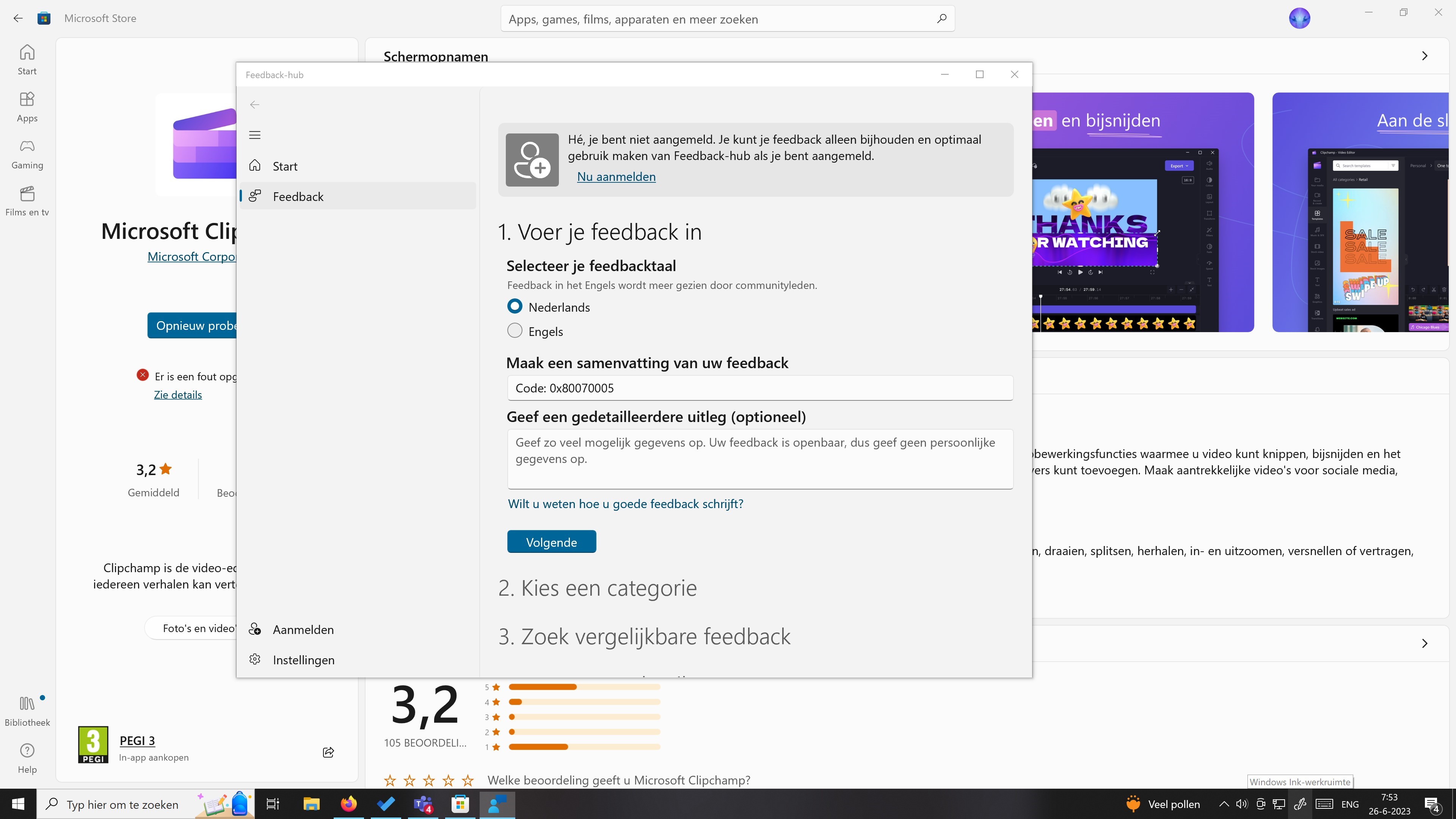Click the Microsoft Corporation publisher link

pyautogui.click(x=191, y=257)
